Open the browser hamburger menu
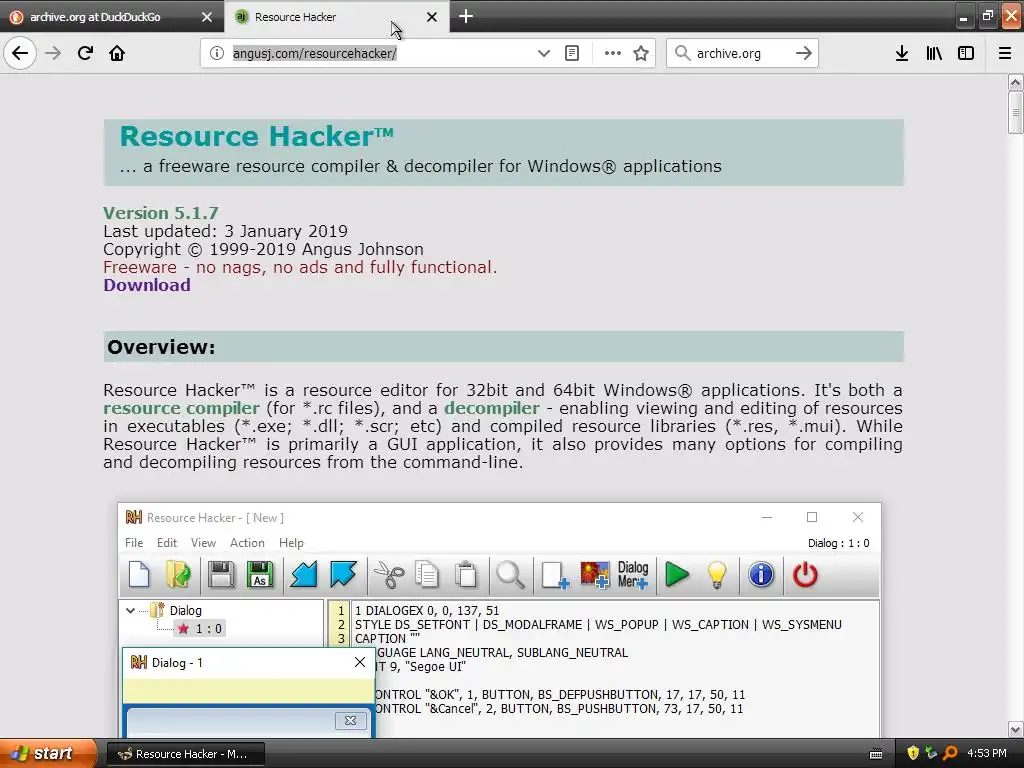This screenshot has height=768, width=1024. point(1005,53)
